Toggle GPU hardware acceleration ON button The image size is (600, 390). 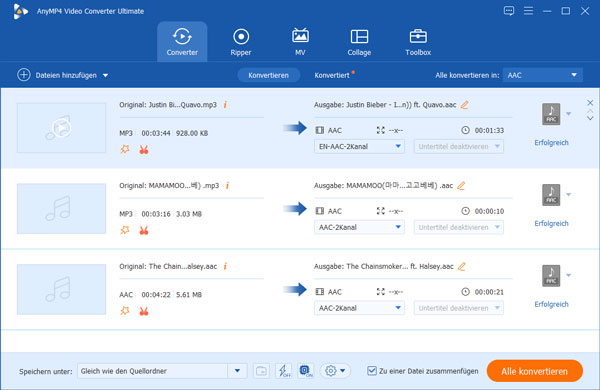[x=306, y=370]
